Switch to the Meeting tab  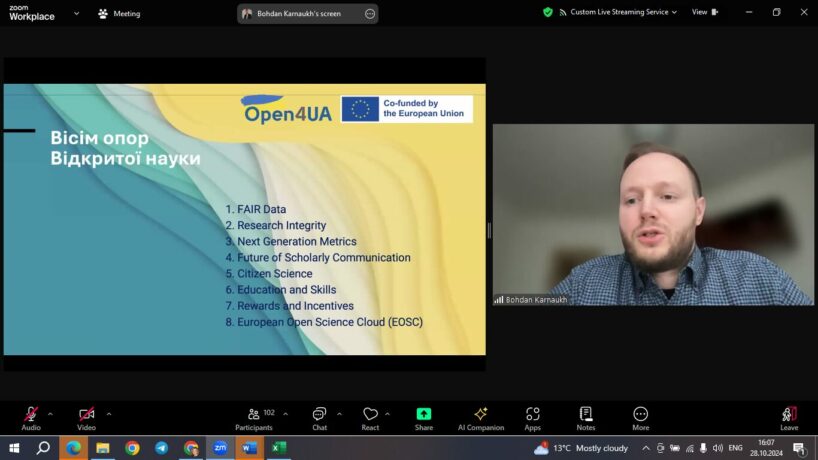pos(119,13)
